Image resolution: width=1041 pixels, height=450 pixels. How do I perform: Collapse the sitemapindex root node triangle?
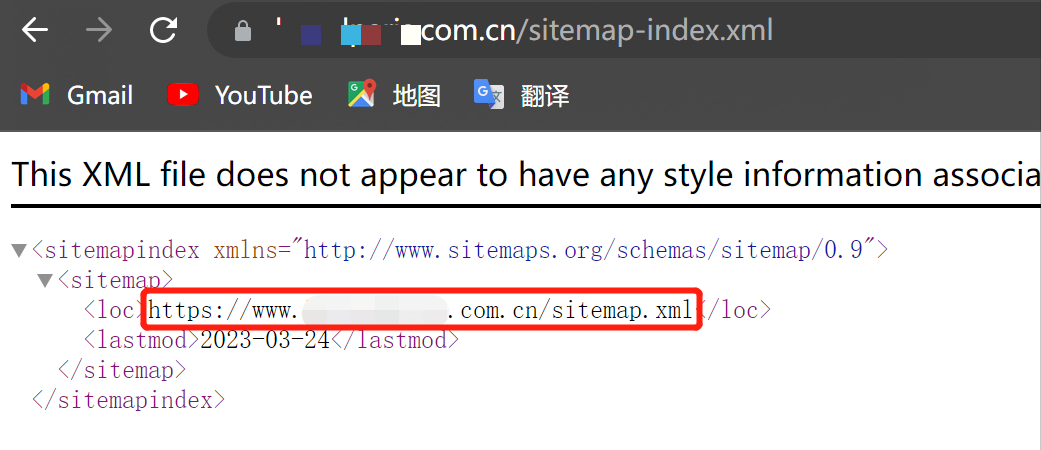click(19, 251)
